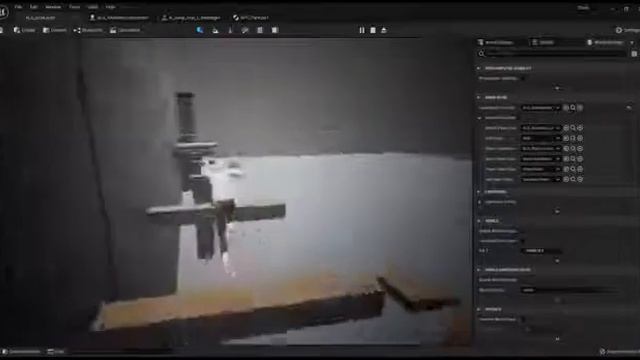Open the HUD Class dropdown

(541, 138)
